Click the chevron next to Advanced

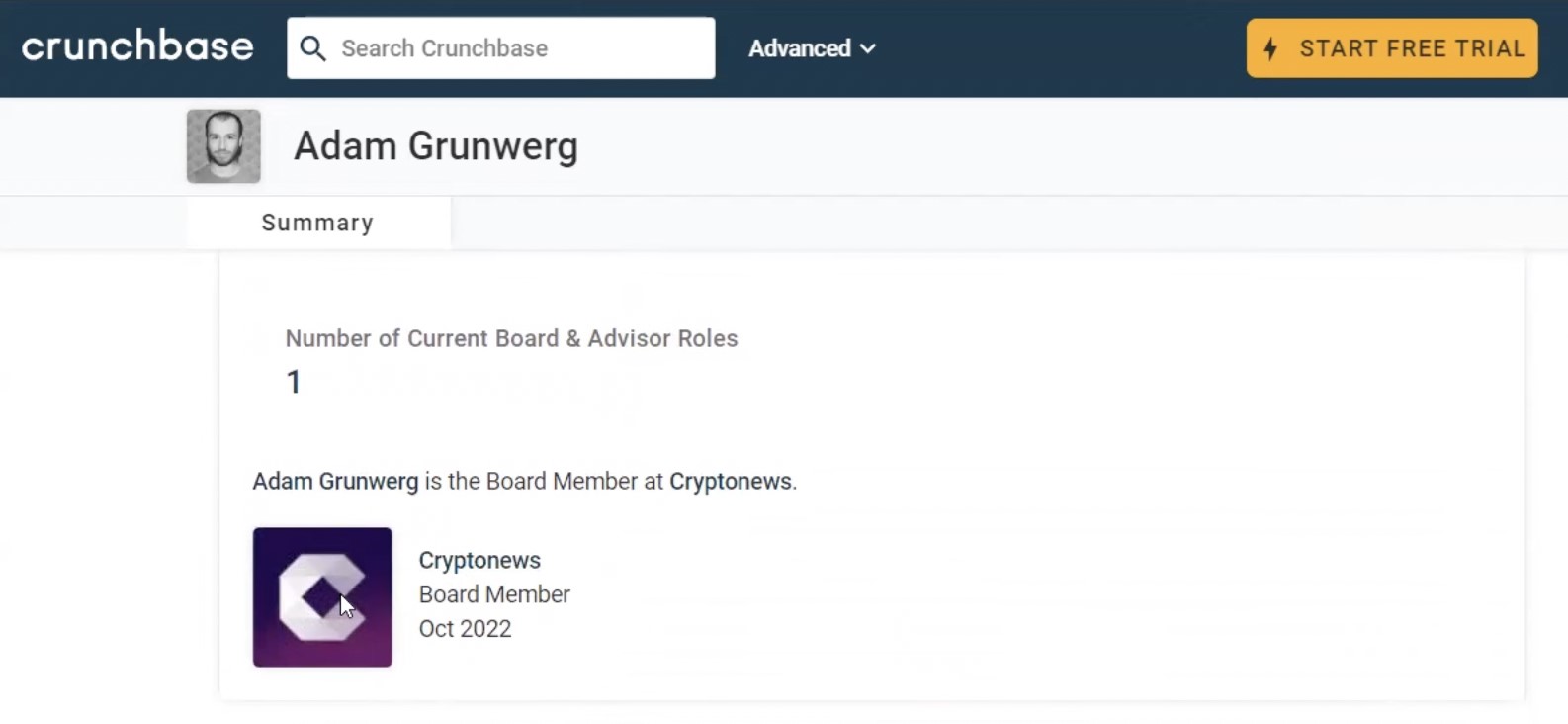[x=868, y=48]
